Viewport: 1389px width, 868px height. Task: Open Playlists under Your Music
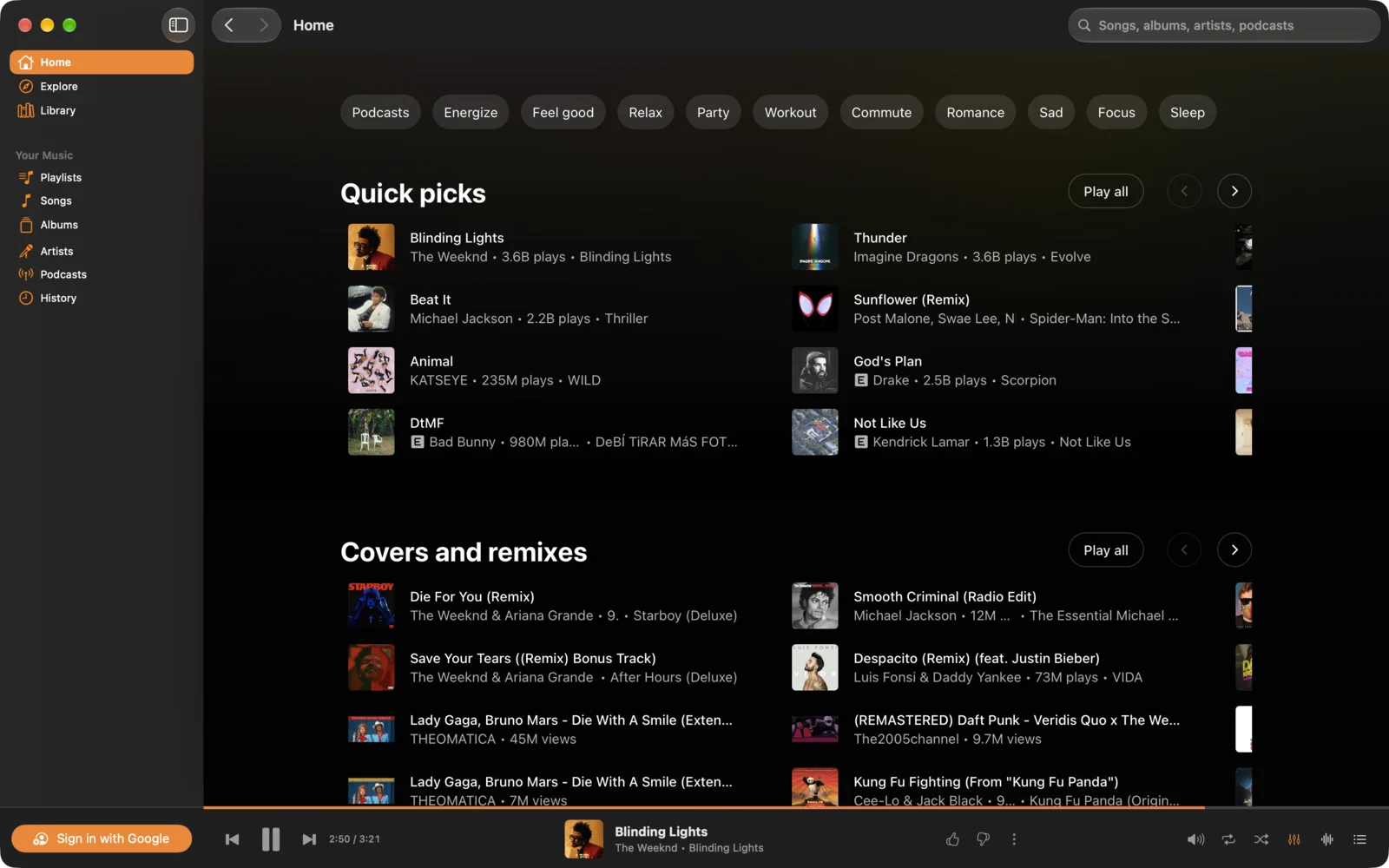(102, 177)
